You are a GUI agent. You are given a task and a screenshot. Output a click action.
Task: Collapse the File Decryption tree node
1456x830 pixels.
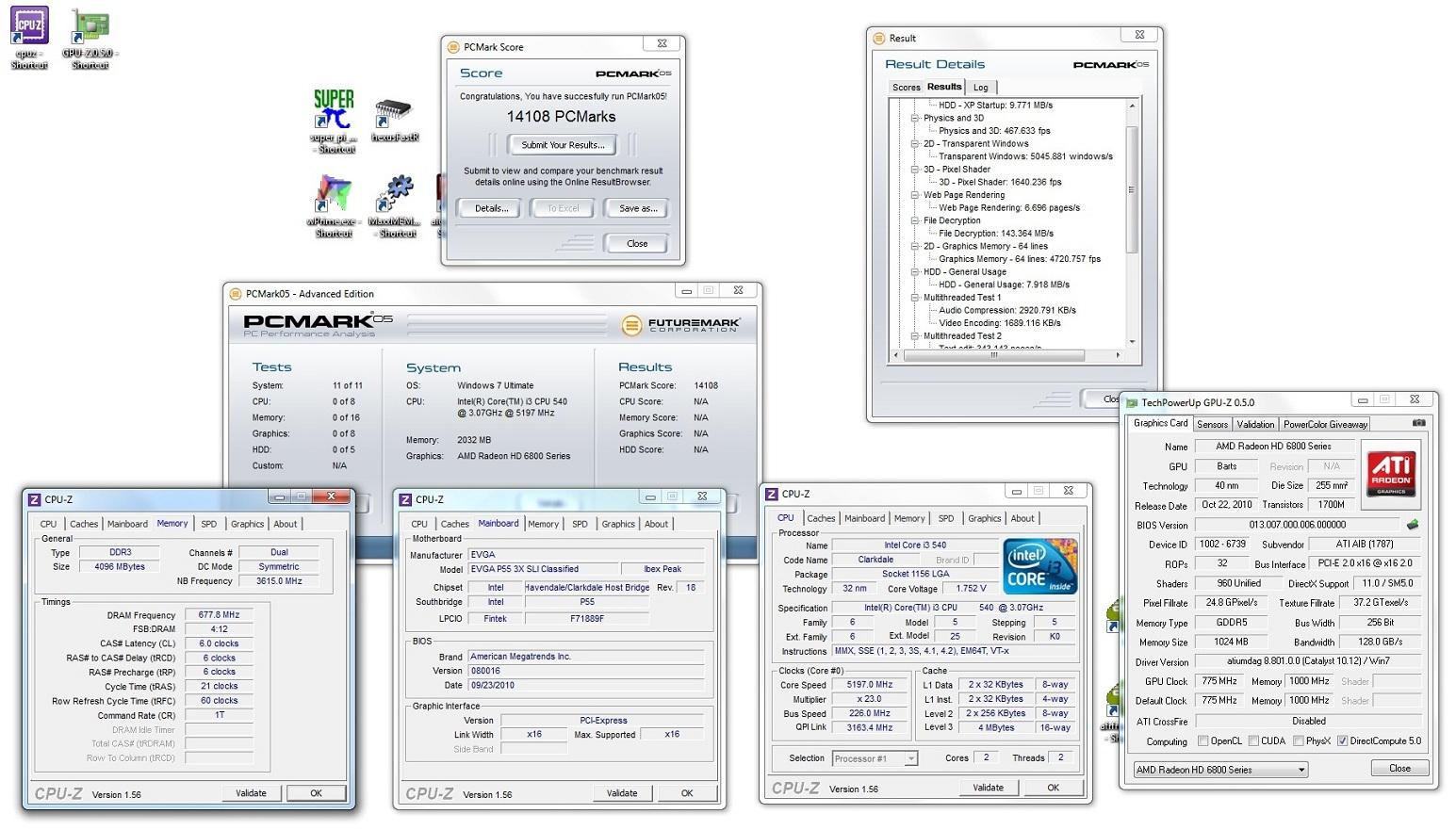pyautogui.click(x=914, y=220)
